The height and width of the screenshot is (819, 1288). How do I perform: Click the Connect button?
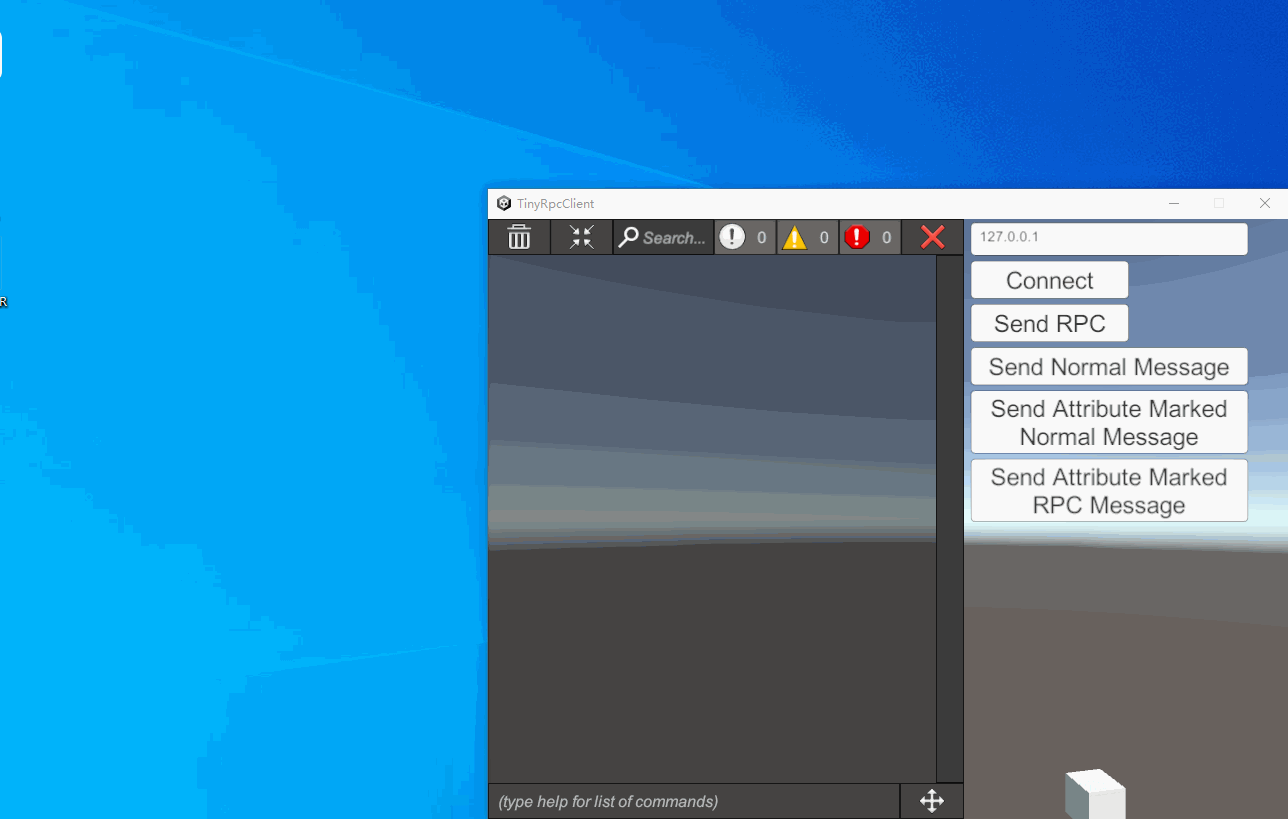tap(1049, 280)
